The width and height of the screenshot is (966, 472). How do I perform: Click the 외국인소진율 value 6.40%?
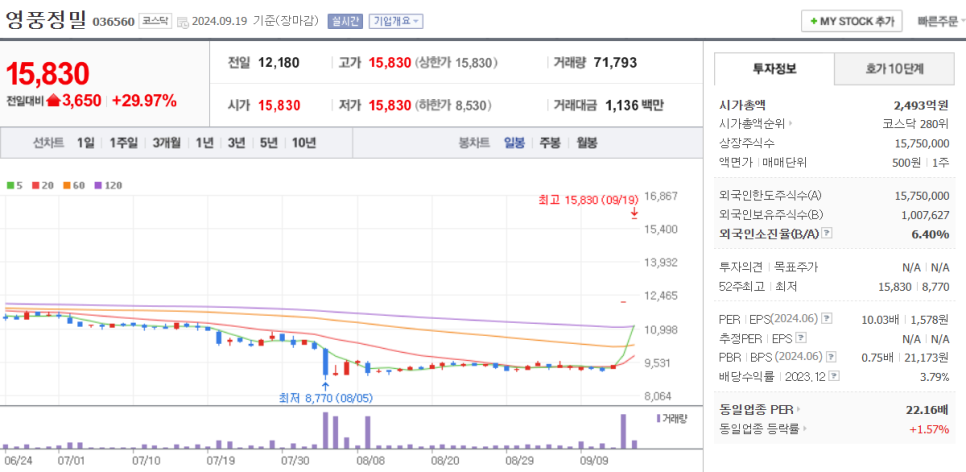pyautogui.click(x=930, y=234)
